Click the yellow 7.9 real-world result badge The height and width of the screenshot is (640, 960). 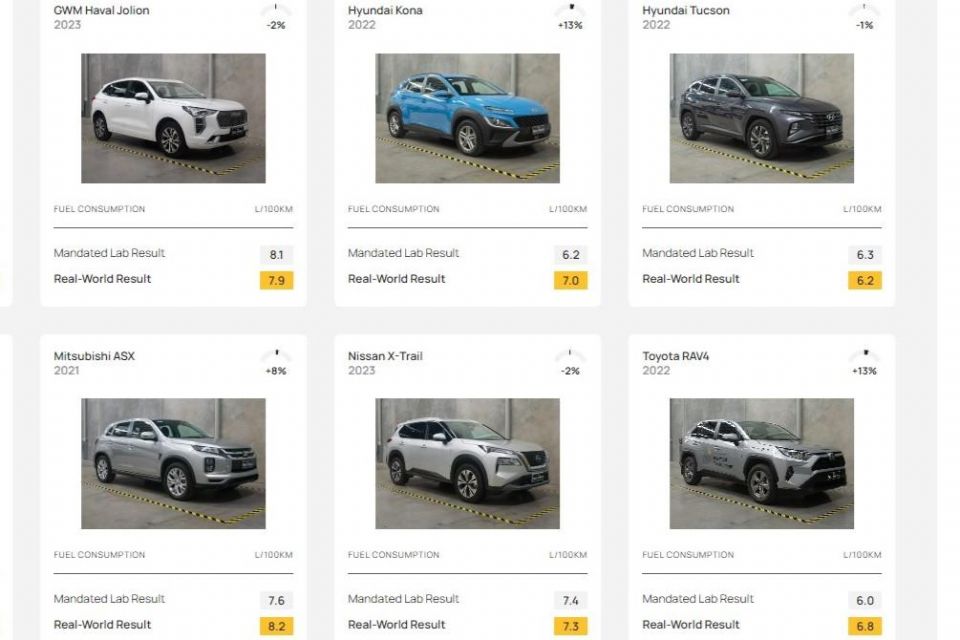coord(276,280)
